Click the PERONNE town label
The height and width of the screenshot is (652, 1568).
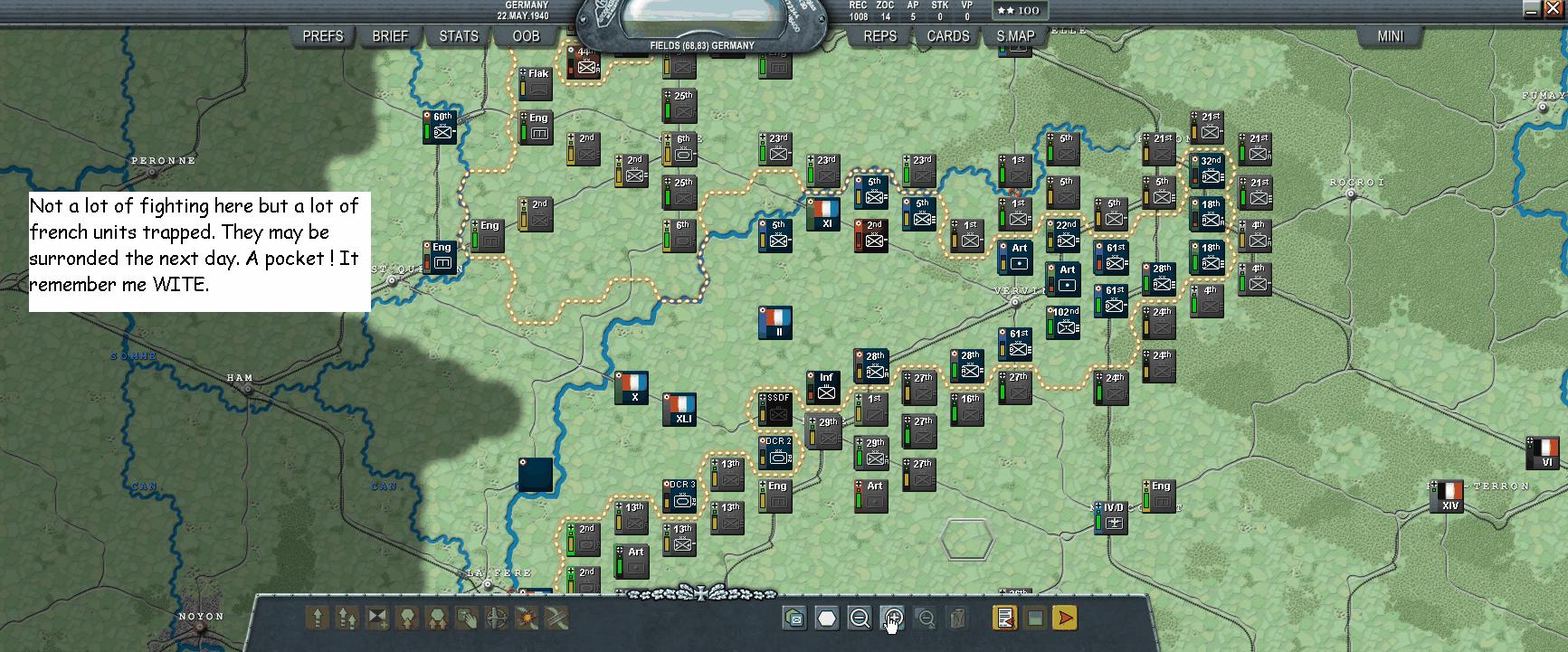(x=164, y=161)
